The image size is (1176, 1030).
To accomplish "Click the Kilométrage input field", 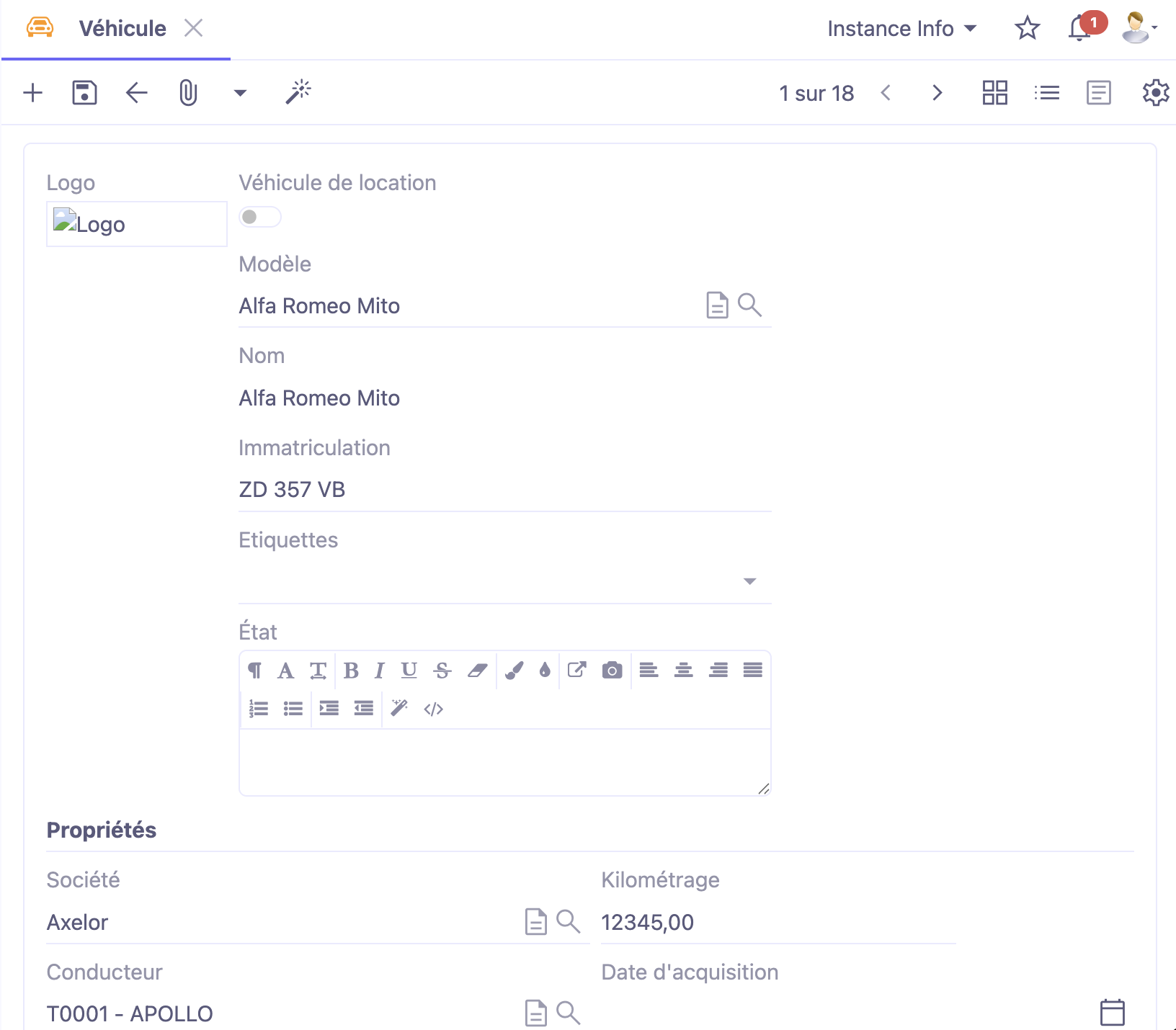I will tap(777, 922).
